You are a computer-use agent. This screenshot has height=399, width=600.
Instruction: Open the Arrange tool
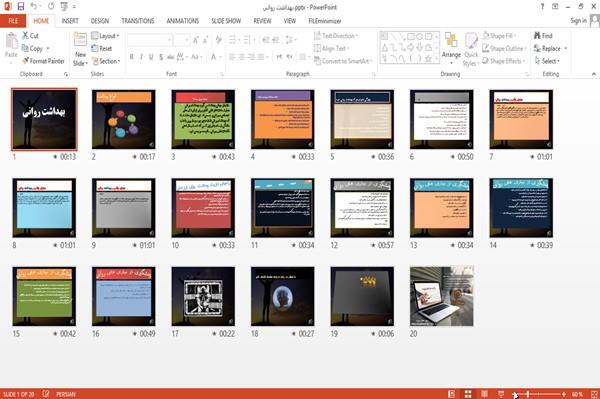pyautogui.click(x=451, y=49)
